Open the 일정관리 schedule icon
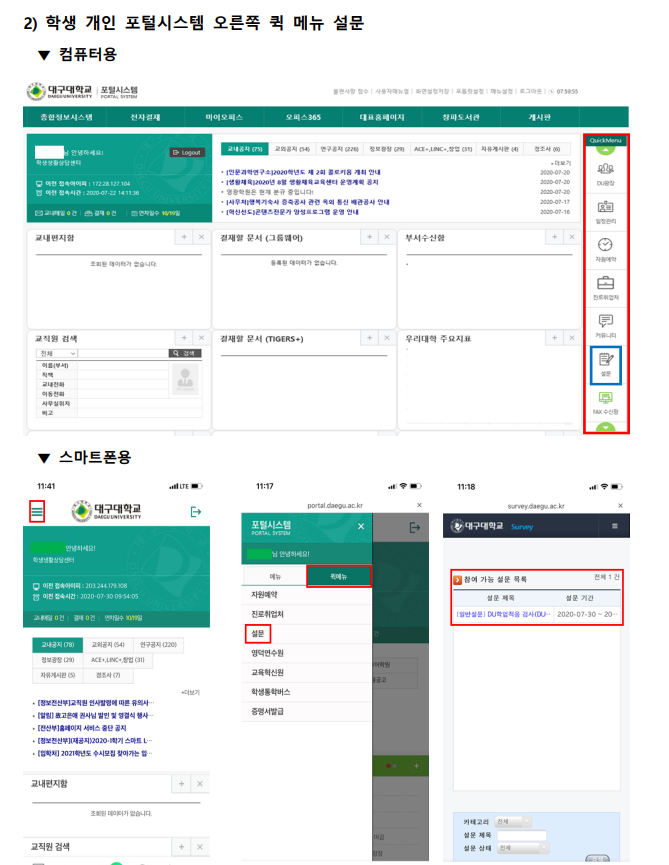Screen dimensions: 669x865 click(x=606, y=210)
